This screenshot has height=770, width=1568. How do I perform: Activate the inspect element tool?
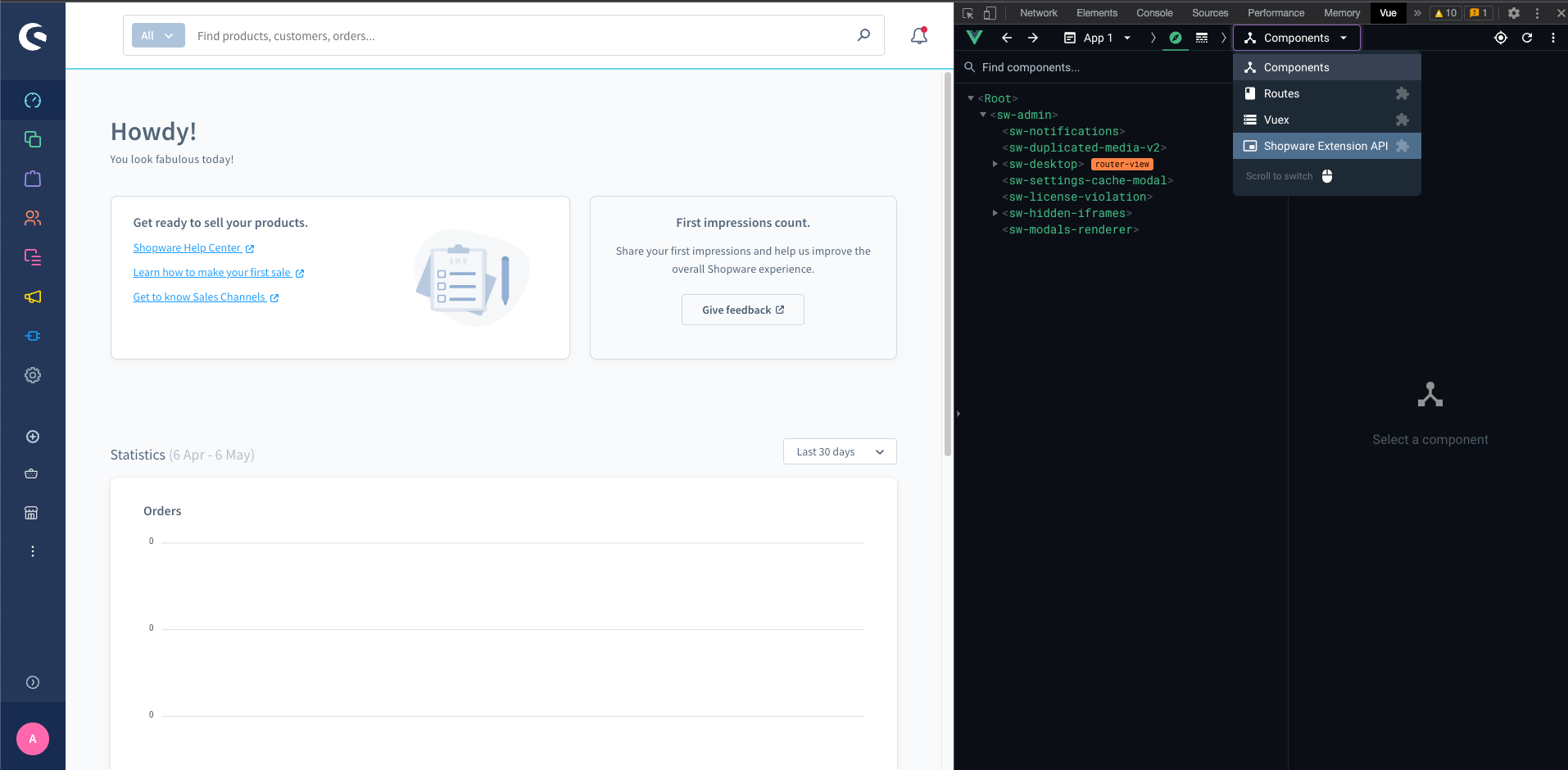point(967,13)
